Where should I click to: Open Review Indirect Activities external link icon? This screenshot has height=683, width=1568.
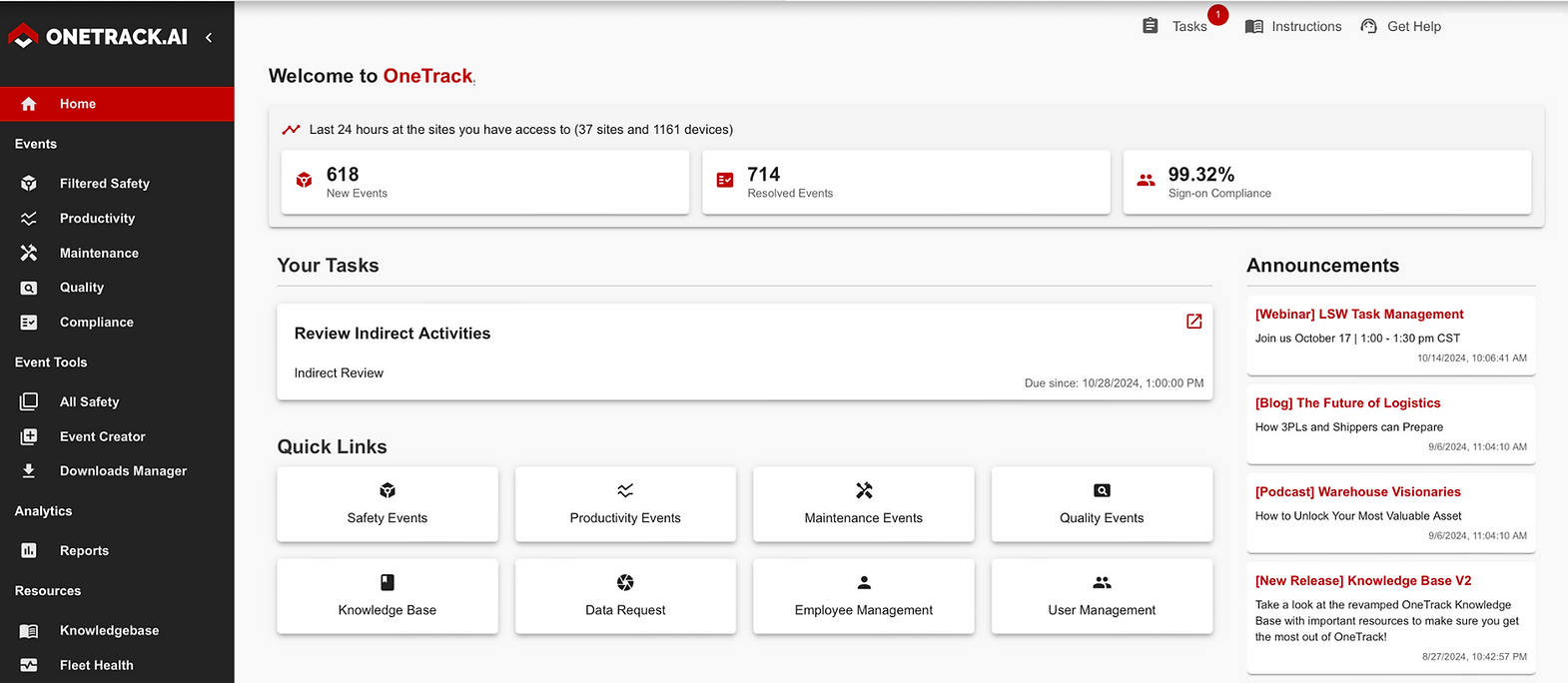click(x=1193, y=322)
